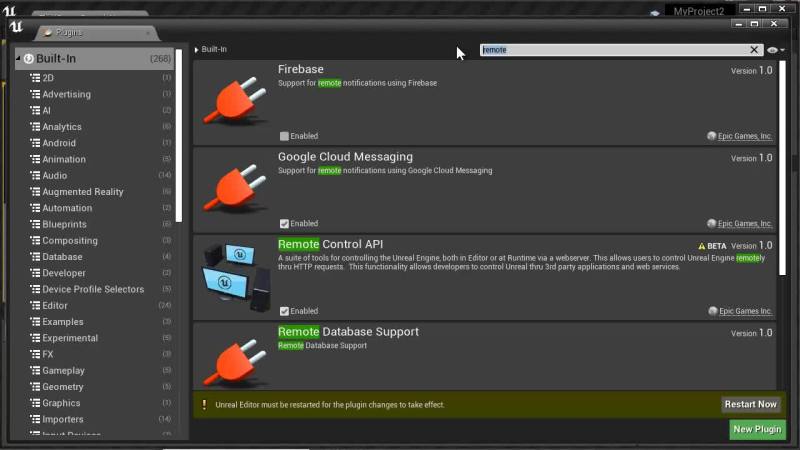Viewport: 800px width, 450px height.
Task: Click the Remote Control API title
Action: pyautogui.click(x=330, y=244)
